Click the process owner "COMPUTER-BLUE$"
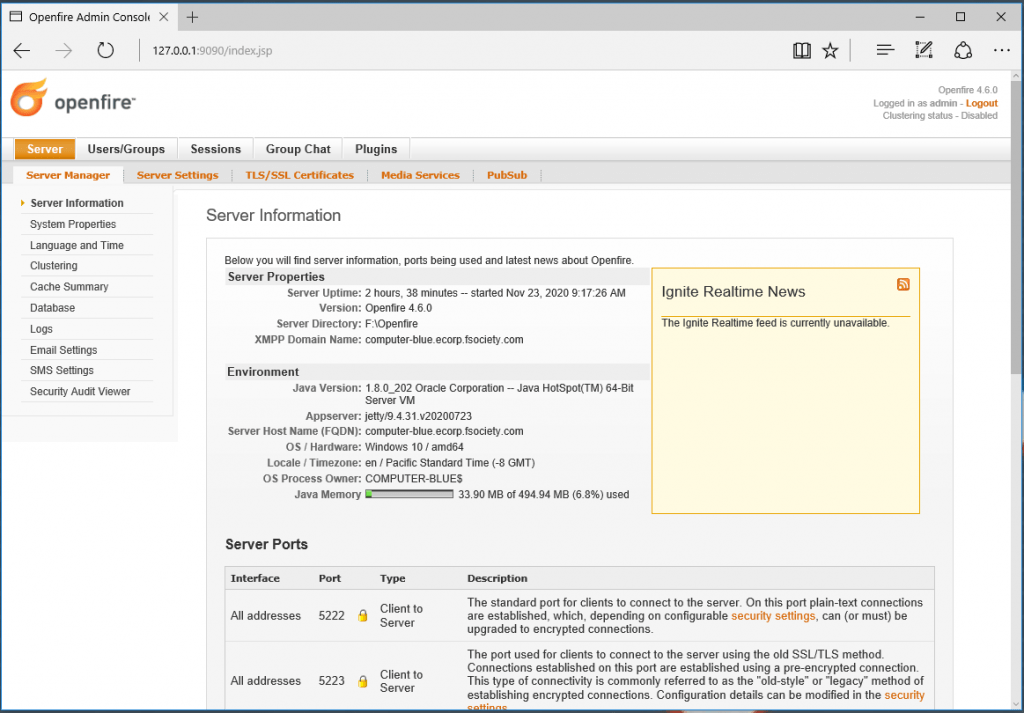Image resolution: width=1024 pixels, height=713 pixels. click(414, 479)
